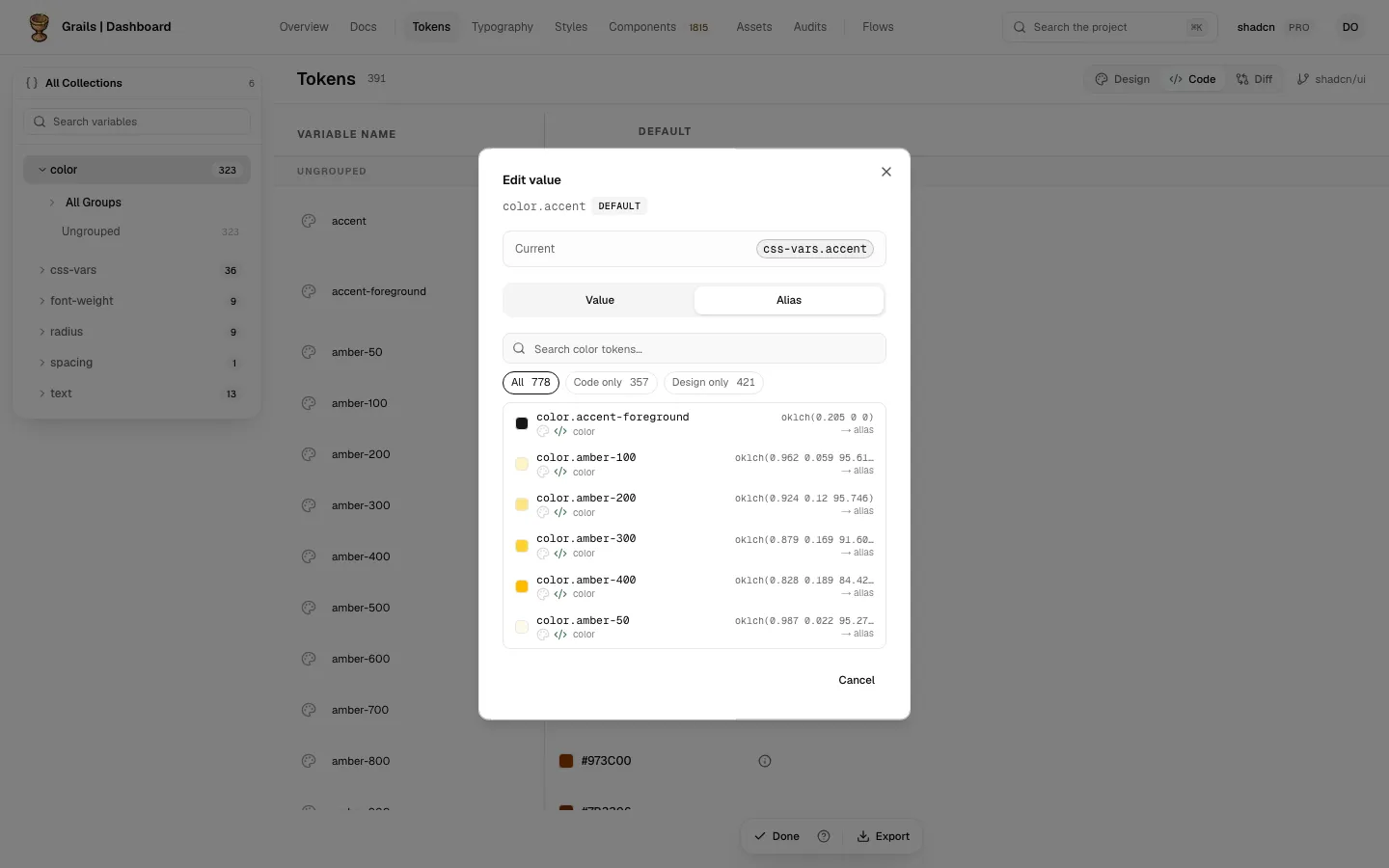Open the Overview tab
The width and height of the screenshot is (1389, 868).
pos(304,27)
